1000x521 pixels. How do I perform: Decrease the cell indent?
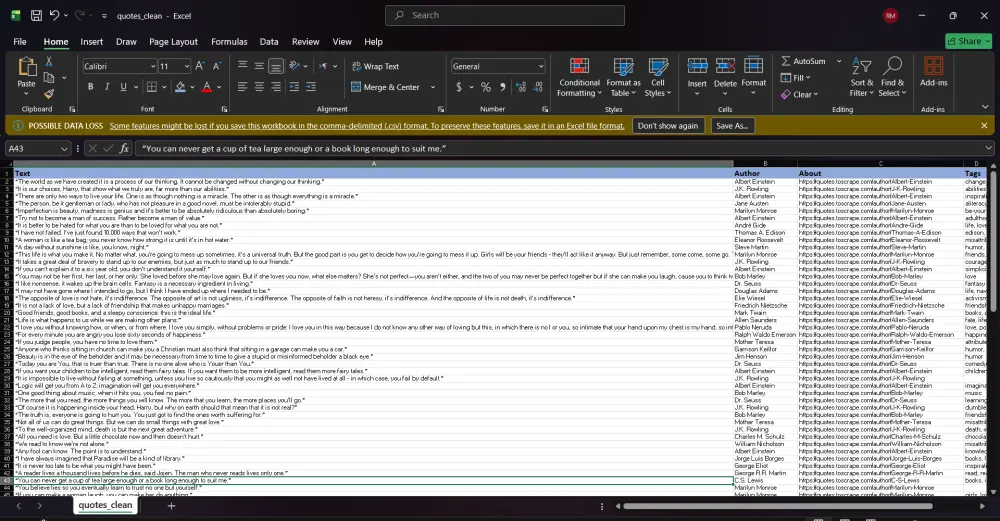pyautogui.click(x=294, y=87)
